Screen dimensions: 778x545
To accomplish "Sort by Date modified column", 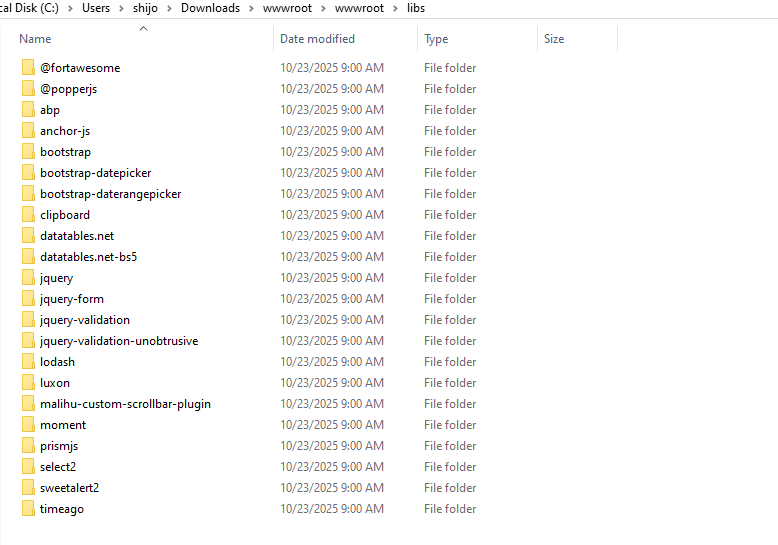I will (x=317, y=39).
